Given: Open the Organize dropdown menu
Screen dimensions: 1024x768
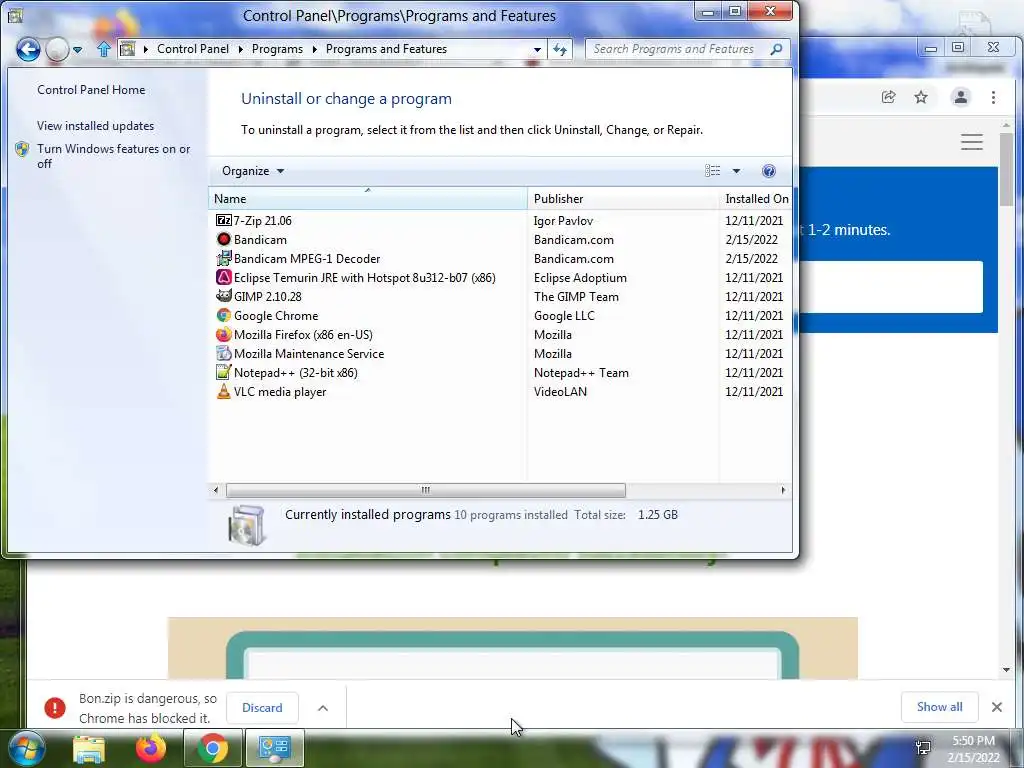Looking at the screenshot, I should pos(253,171).
